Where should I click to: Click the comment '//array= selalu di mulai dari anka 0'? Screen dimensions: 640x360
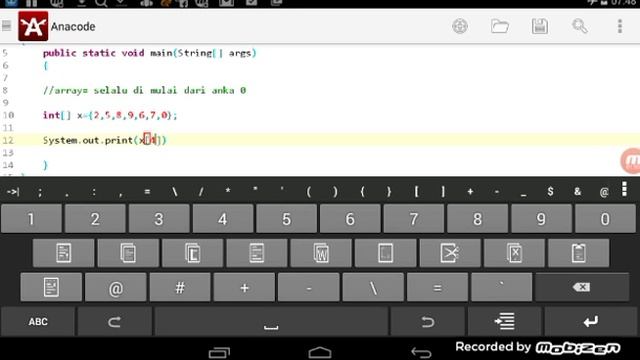click(x=144, y=90)
